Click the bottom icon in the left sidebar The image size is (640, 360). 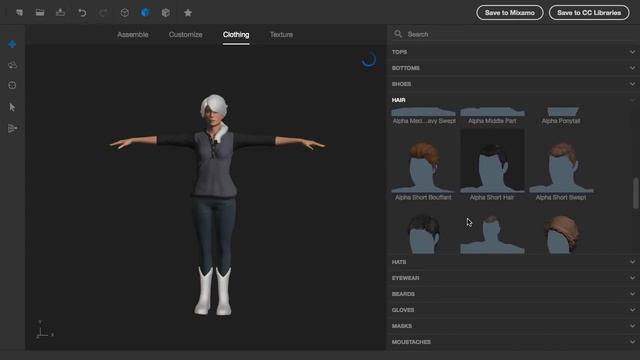(12, 128)
